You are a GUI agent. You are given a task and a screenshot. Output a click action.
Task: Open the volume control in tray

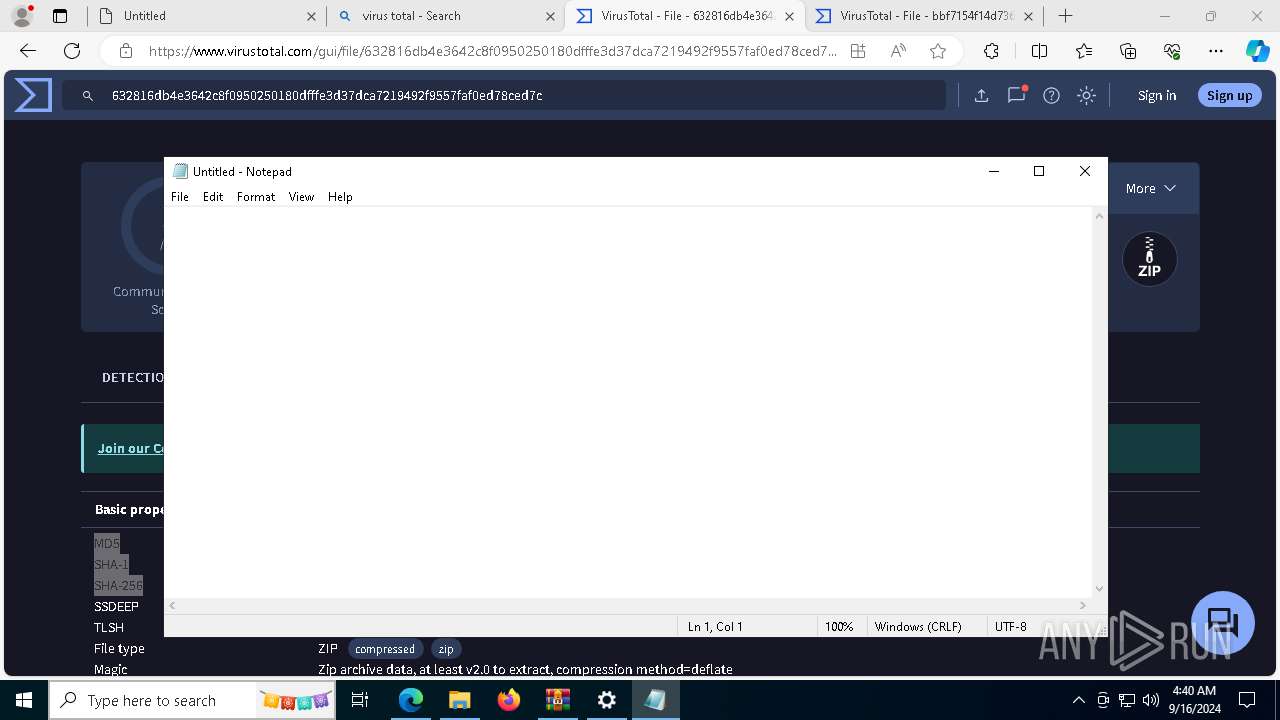click(1151, 700)
